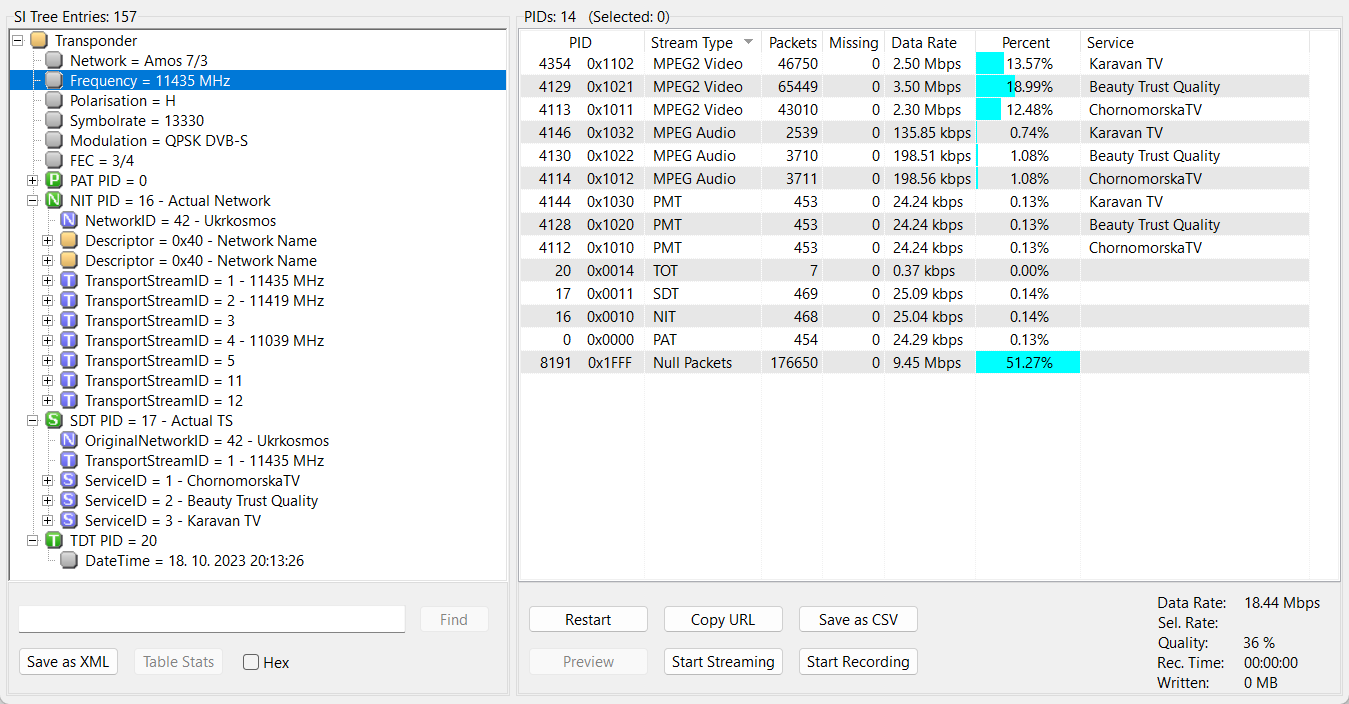Click the T icon of TransportStreamID = 4

tap(68, 341)
